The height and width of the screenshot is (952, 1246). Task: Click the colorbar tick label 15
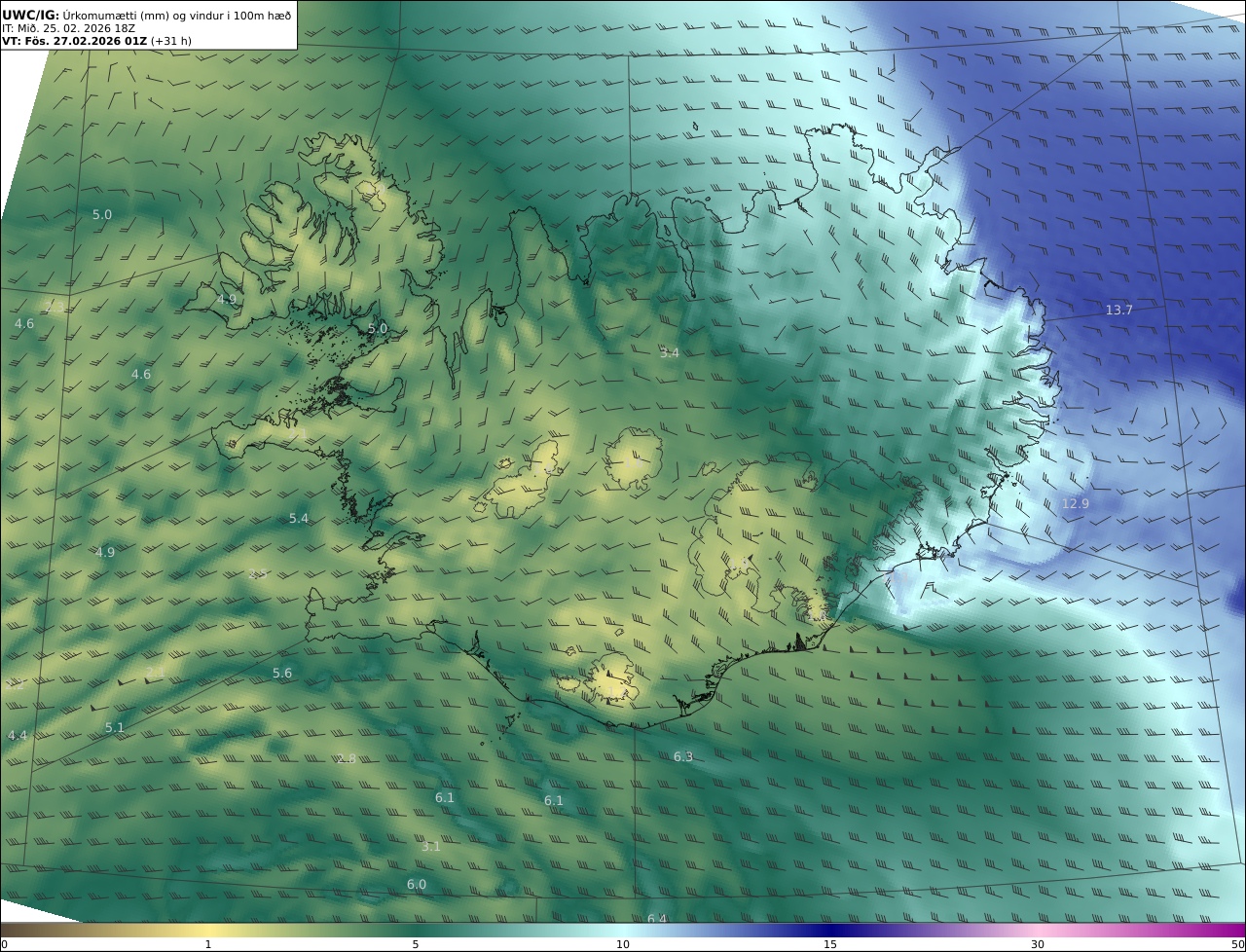830,944
